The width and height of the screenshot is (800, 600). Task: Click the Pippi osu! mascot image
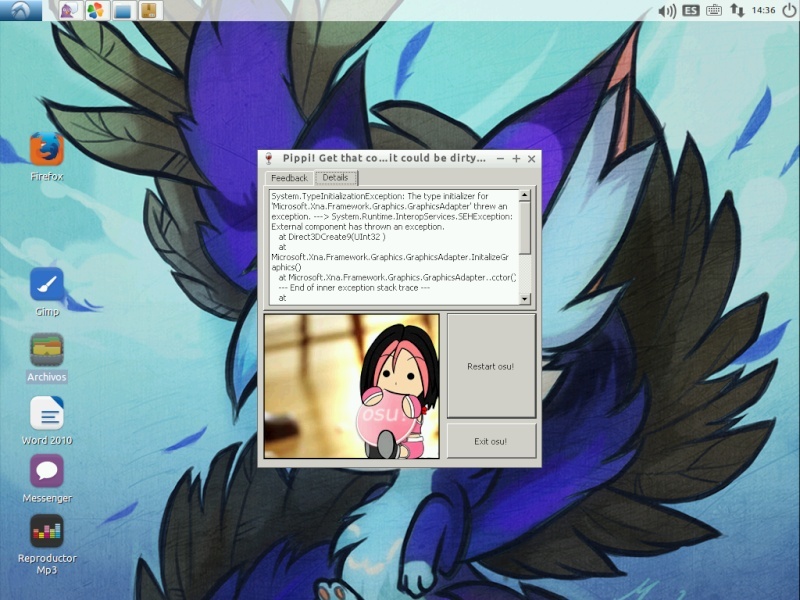point(352,386)
